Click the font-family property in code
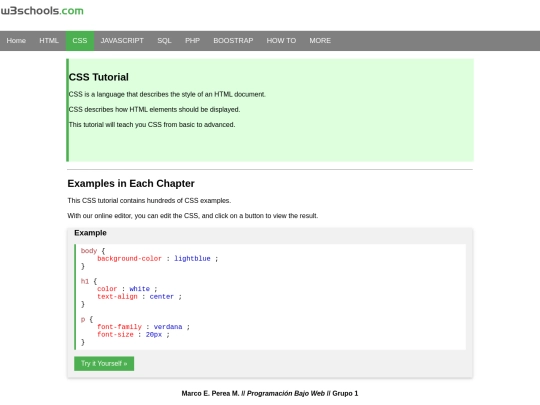Image resolution: width=540 pixels, height=405 pixels. (119, 326)
